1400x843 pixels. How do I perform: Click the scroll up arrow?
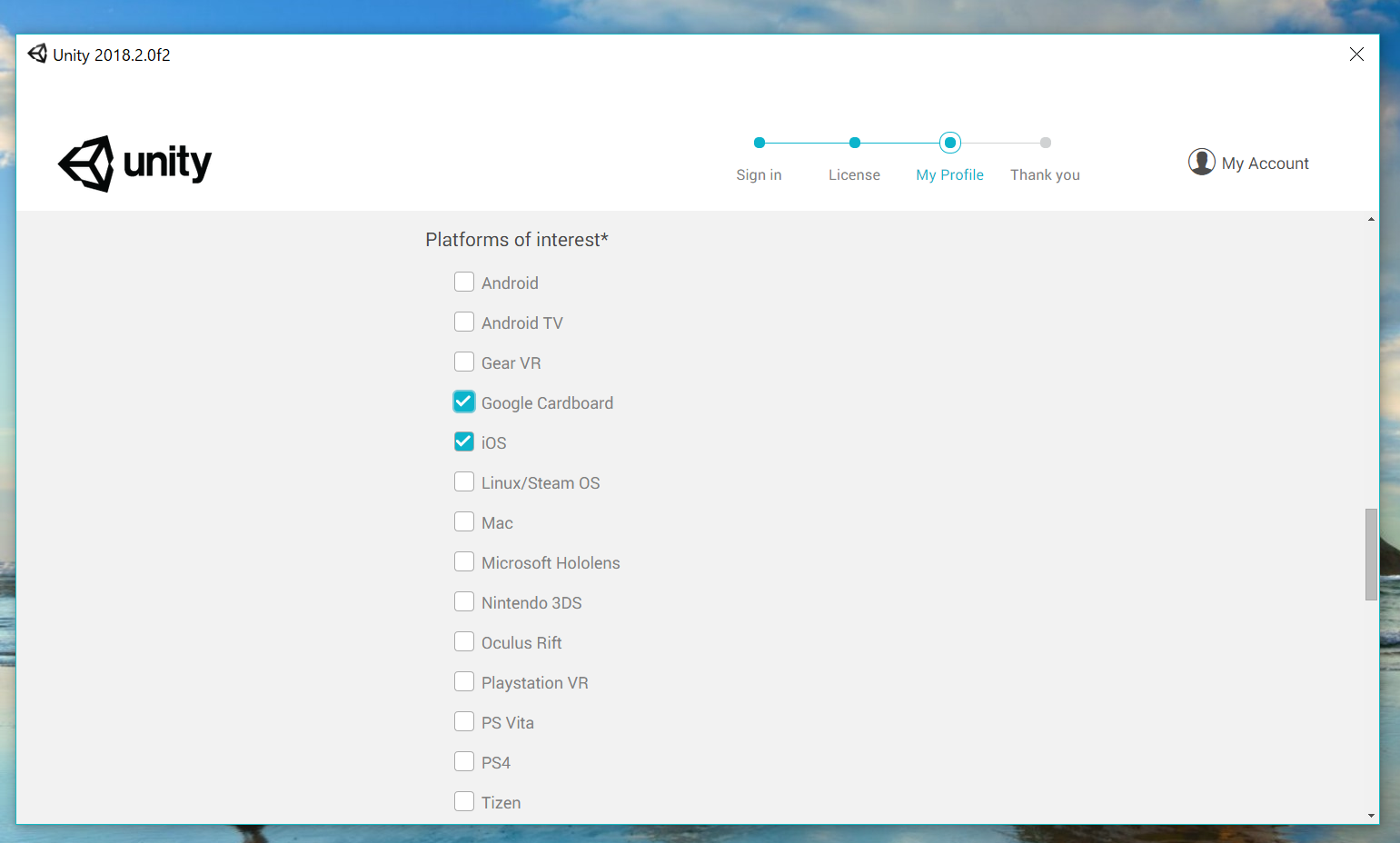(x=1371, y=219)
